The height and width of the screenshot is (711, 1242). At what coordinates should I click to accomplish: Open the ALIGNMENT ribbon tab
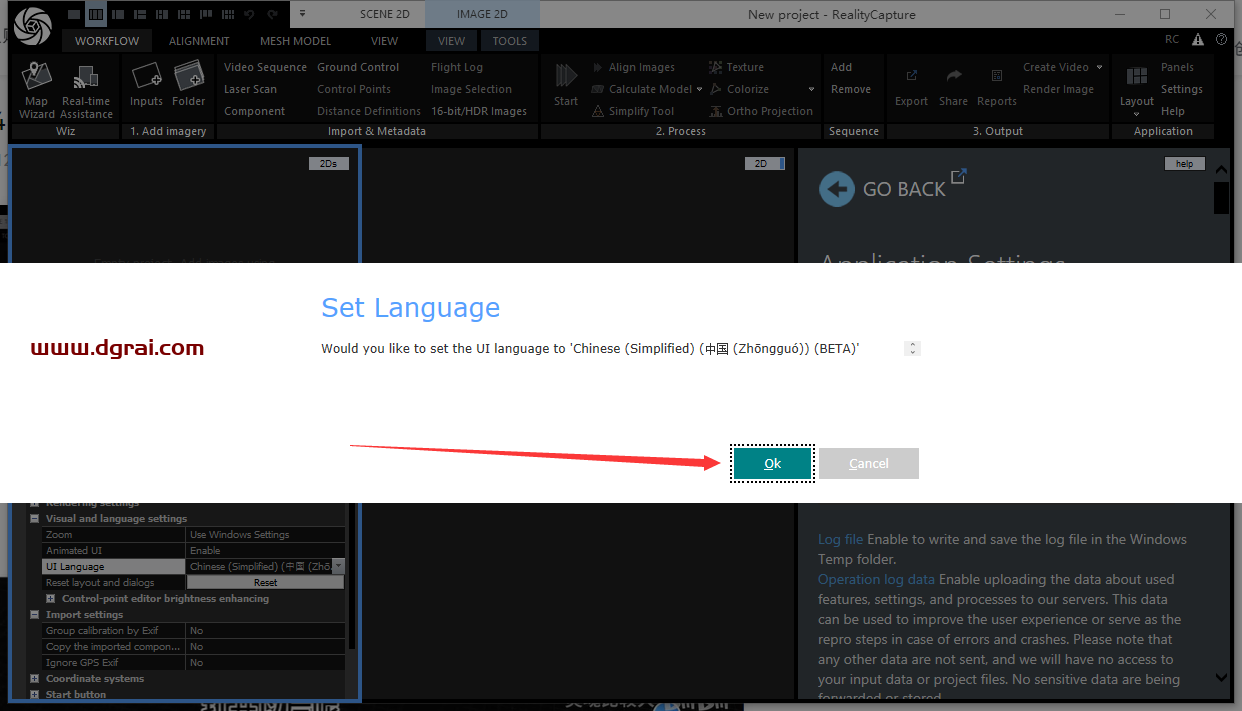(x=199, y=41)
